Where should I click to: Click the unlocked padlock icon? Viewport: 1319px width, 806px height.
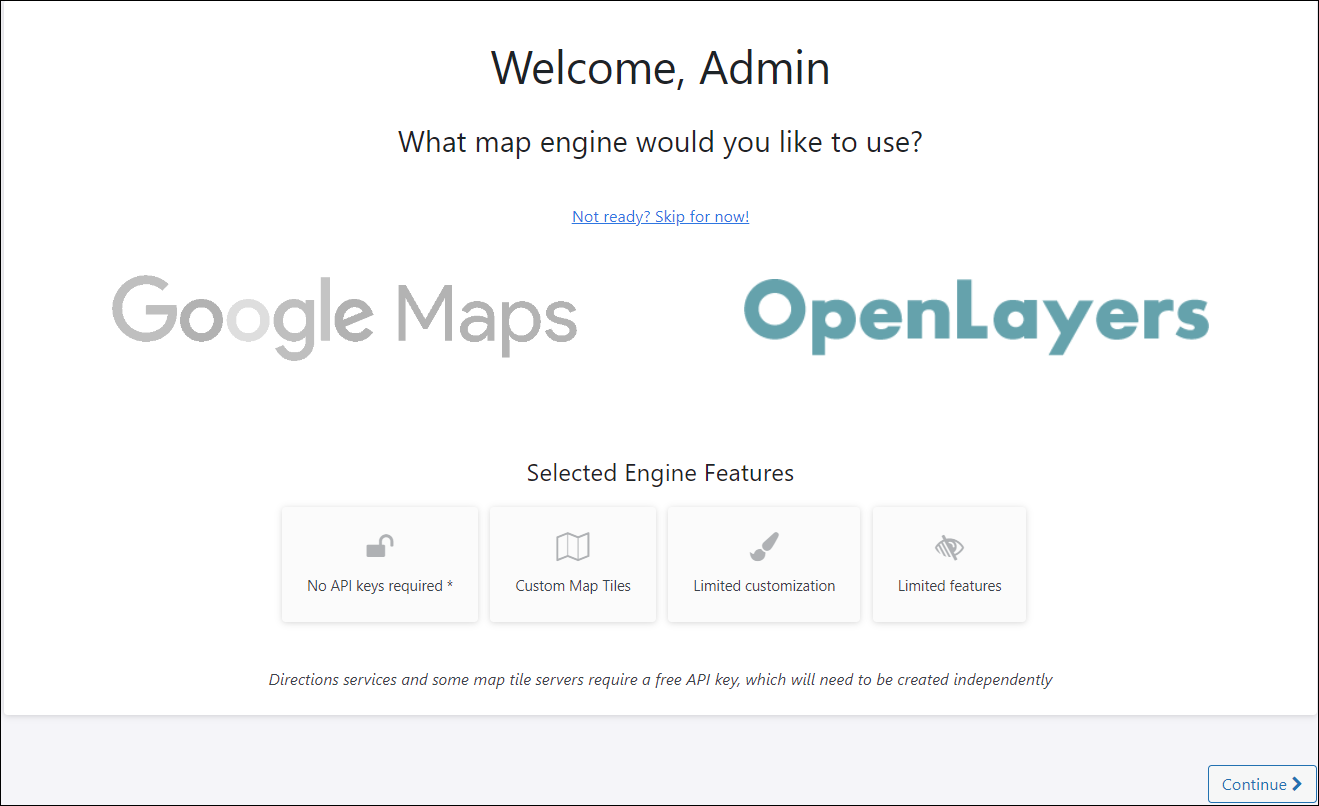coord(380,546)
